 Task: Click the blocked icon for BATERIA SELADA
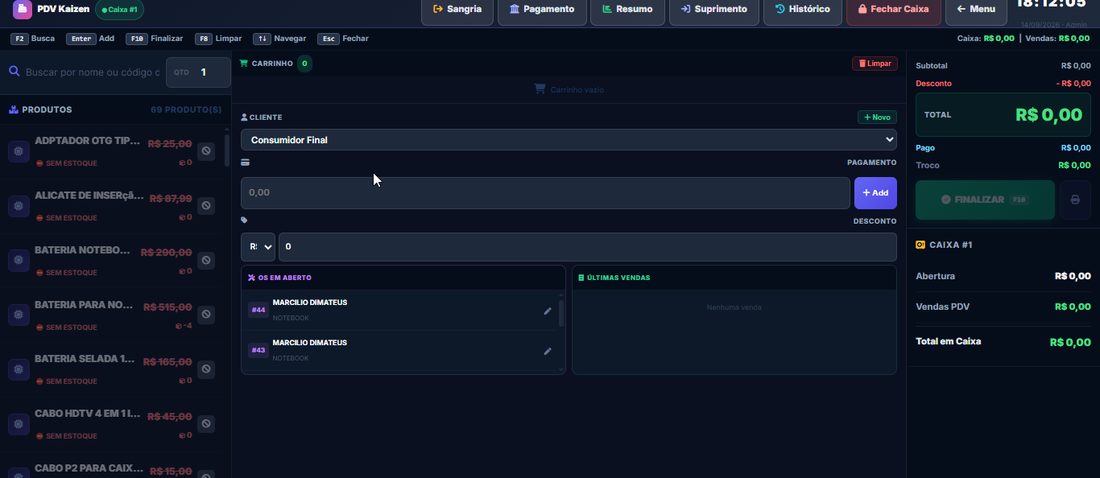click(206, 369)
